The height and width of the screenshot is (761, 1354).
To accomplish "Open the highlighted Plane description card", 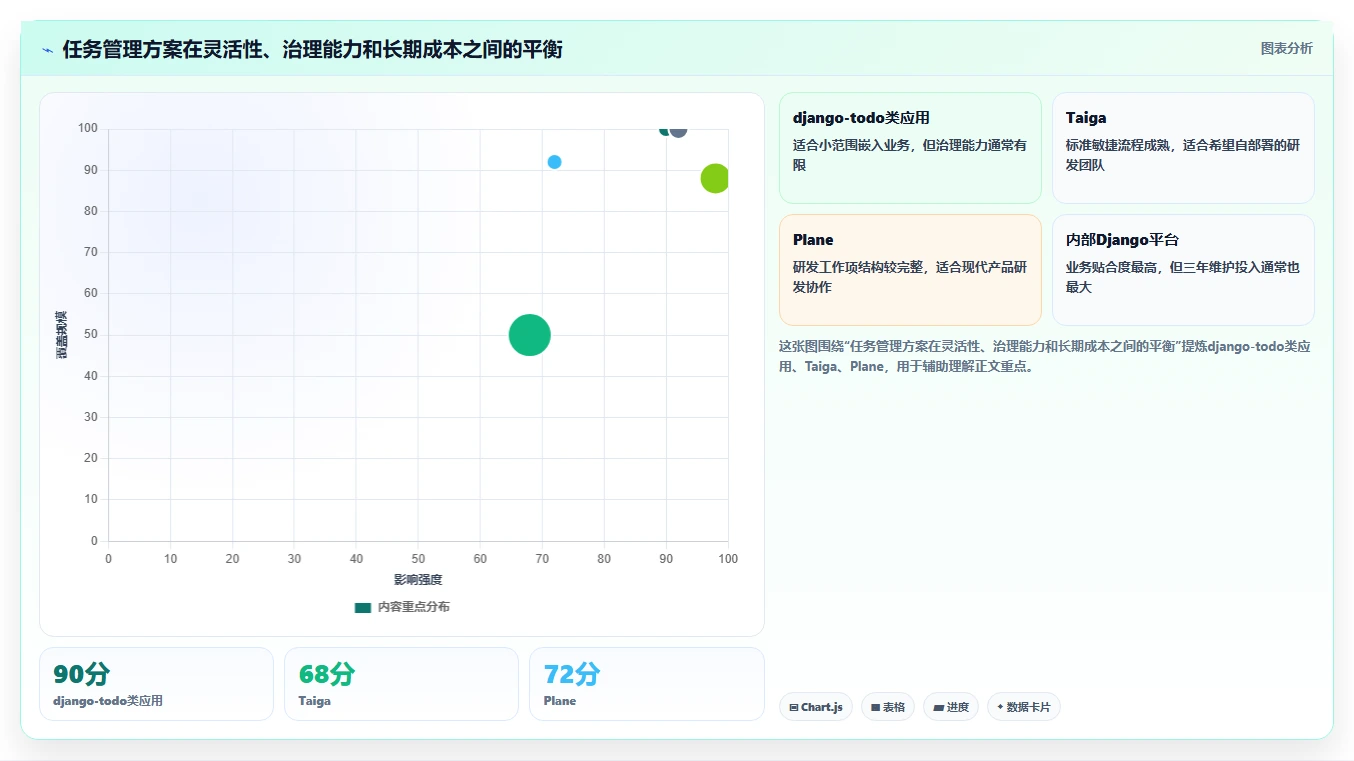I will tap(910, 270).
